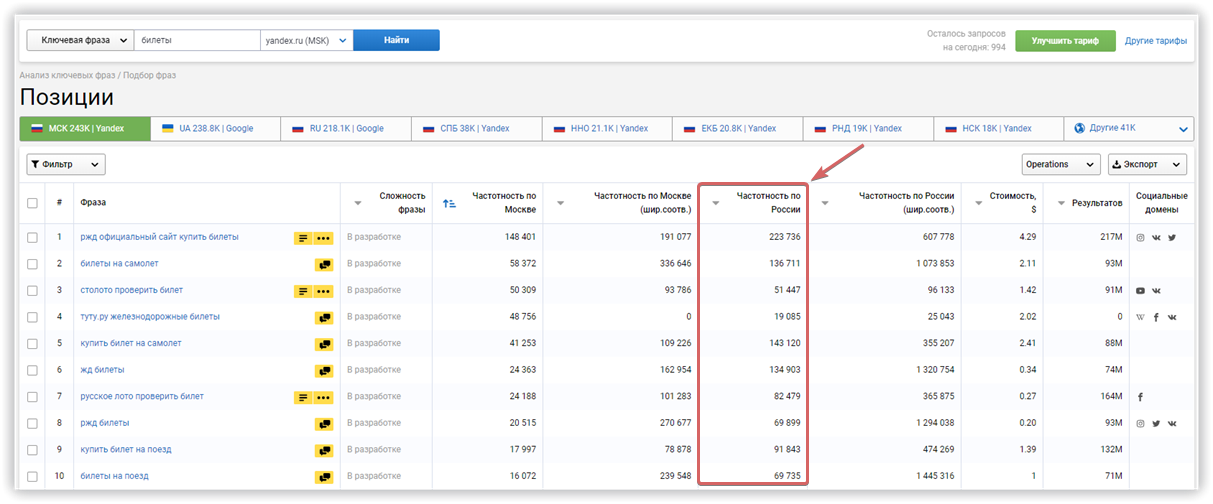This screenshot has width=1213, height=504.
Task: Check the box for row 8 'ржд билеты'
Action: pyautogui.click(x=33, y=423)
